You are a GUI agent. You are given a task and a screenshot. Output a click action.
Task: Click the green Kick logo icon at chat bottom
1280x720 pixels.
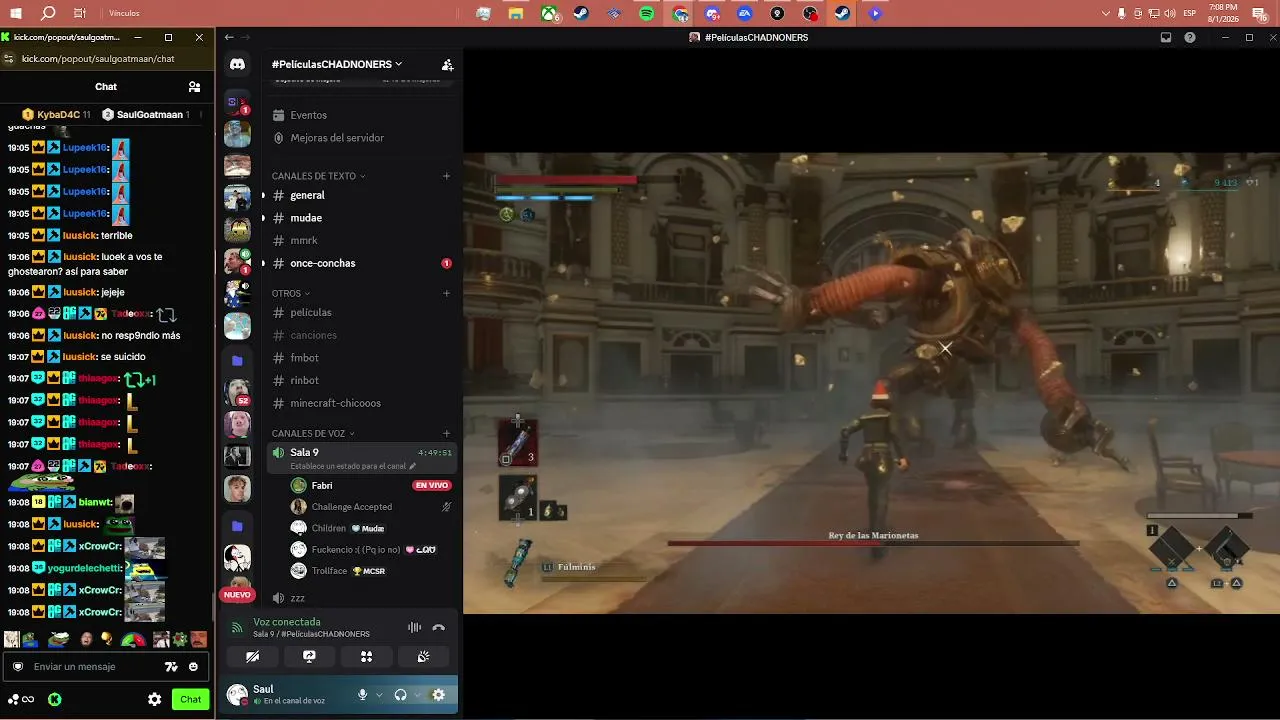(x=55, y=700)
